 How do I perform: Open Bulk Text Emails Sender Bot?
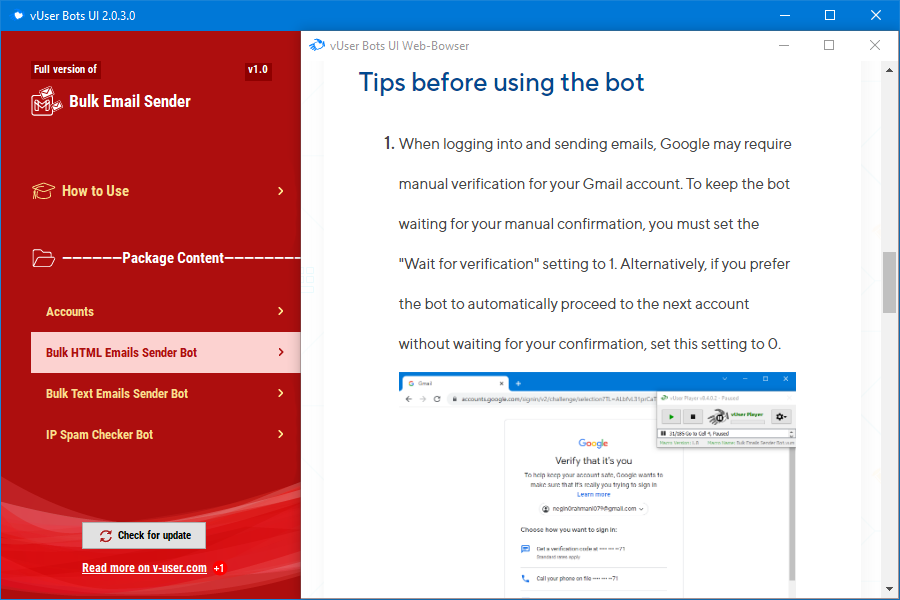point(165,393)
